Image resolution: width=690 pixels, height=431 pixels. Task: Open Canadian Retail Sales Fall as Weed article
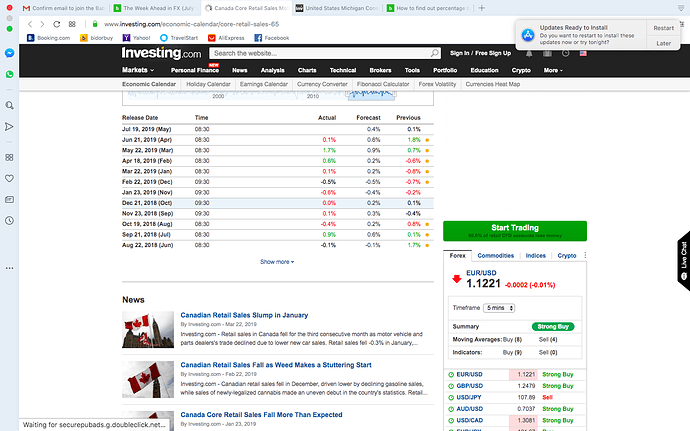click(276, 365)
